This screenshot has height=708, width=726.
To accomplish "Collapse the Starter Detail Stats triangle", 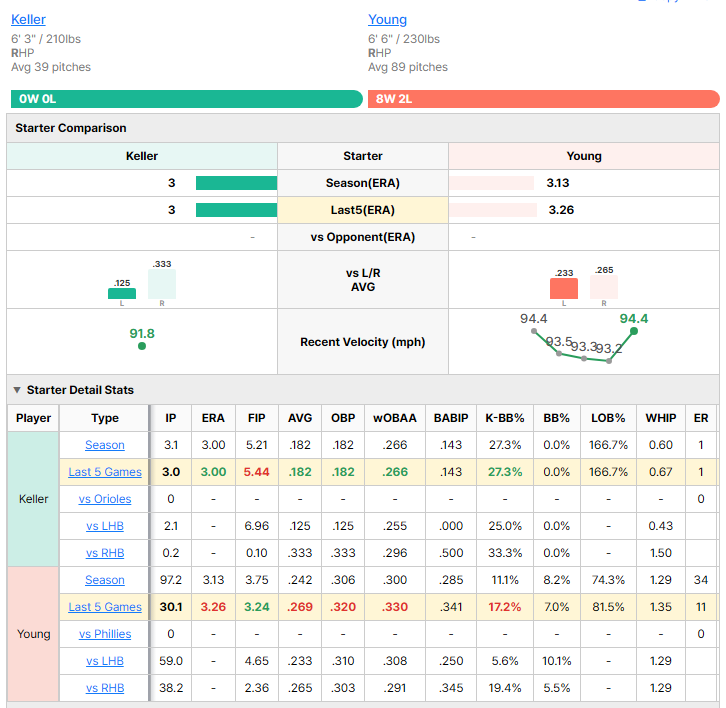I will point(17,390).
